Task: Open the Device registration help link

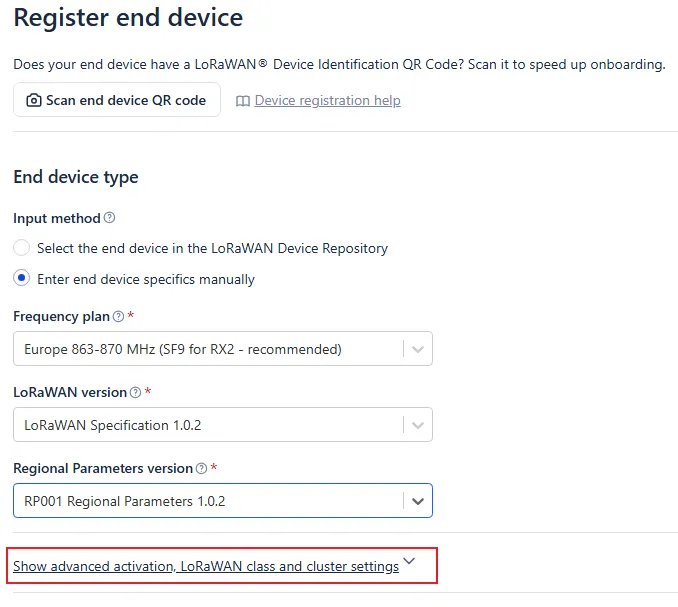Action: [327, 100]
